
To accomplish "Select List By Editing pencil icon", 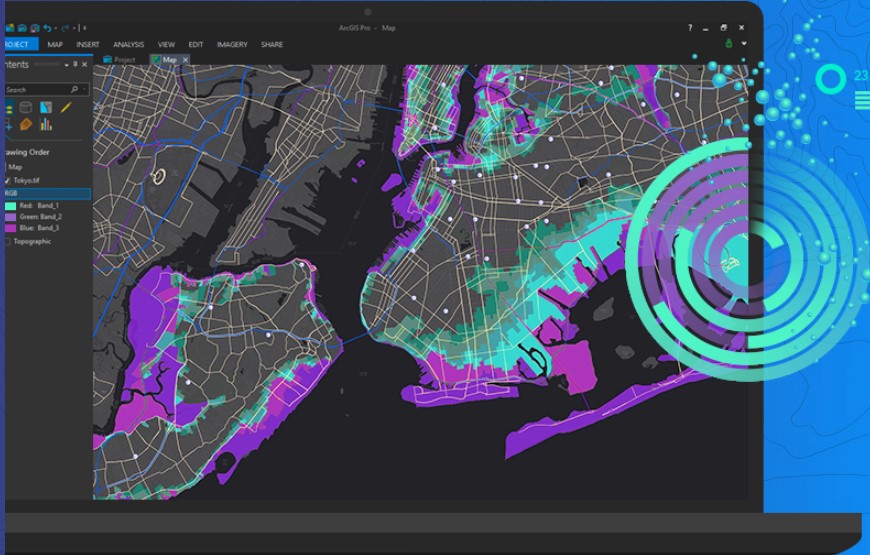I will tap(65, 107).
